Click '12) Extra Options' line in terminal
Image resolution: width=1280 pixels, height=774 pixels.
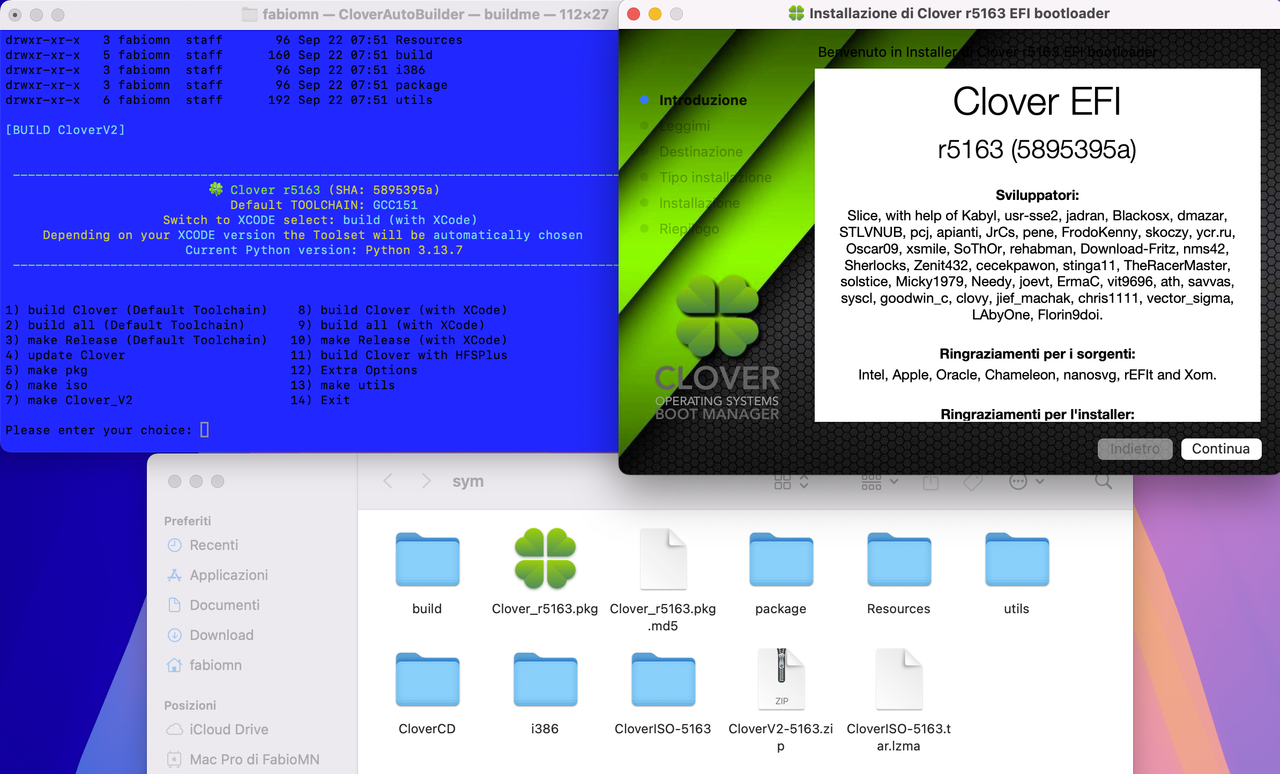pos(354,370)
